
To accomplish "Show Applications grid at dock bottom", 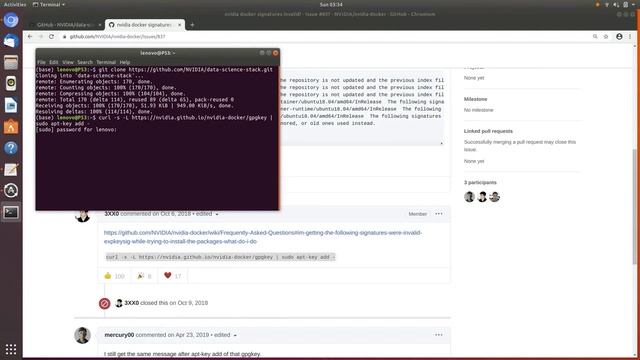I will pyautogui.click(x=11, y=349).
